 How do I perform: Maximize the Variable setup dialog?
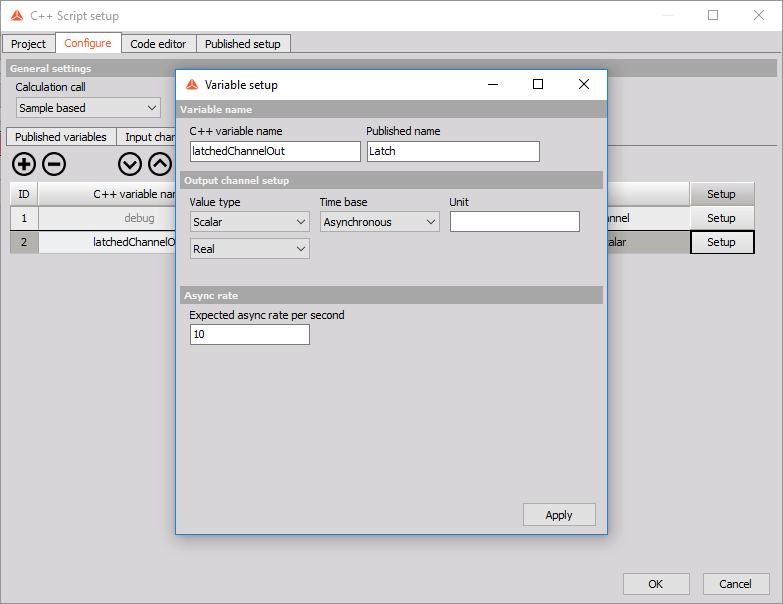click(x=538, y=84)
